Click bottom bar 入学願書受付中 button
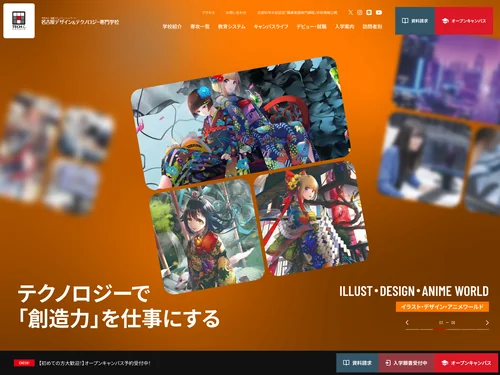 click(x=406, y=363)
